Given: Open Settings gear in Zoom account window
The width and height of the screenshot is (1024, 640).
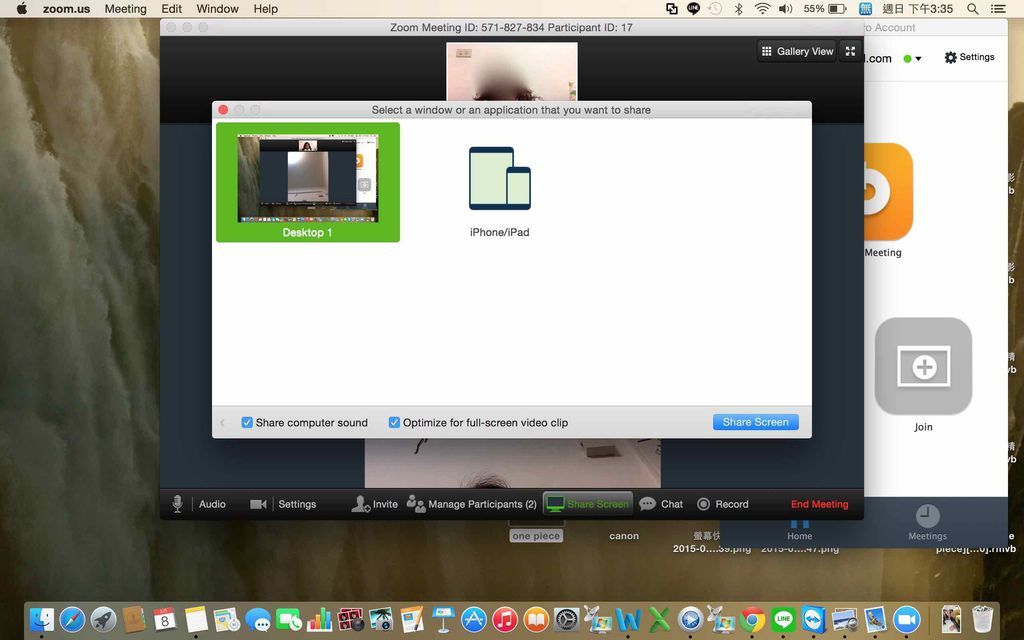Looking at the screenshot, I should click(969, 57).
